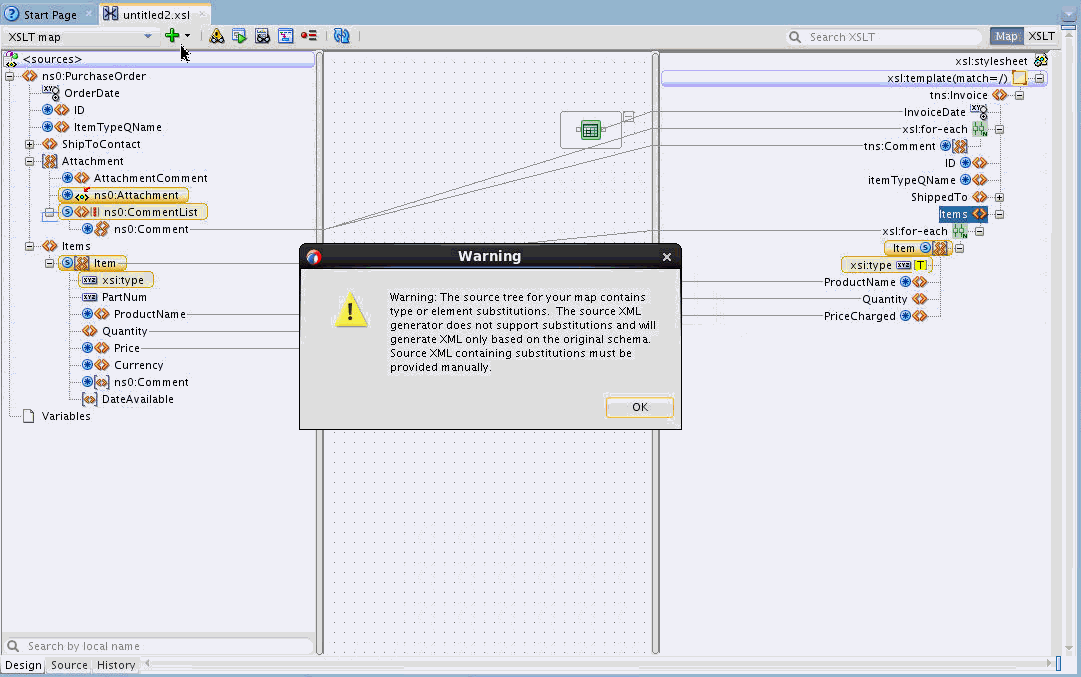
Task: Select the target itemTypeQName element
Action: coord(911,180)
